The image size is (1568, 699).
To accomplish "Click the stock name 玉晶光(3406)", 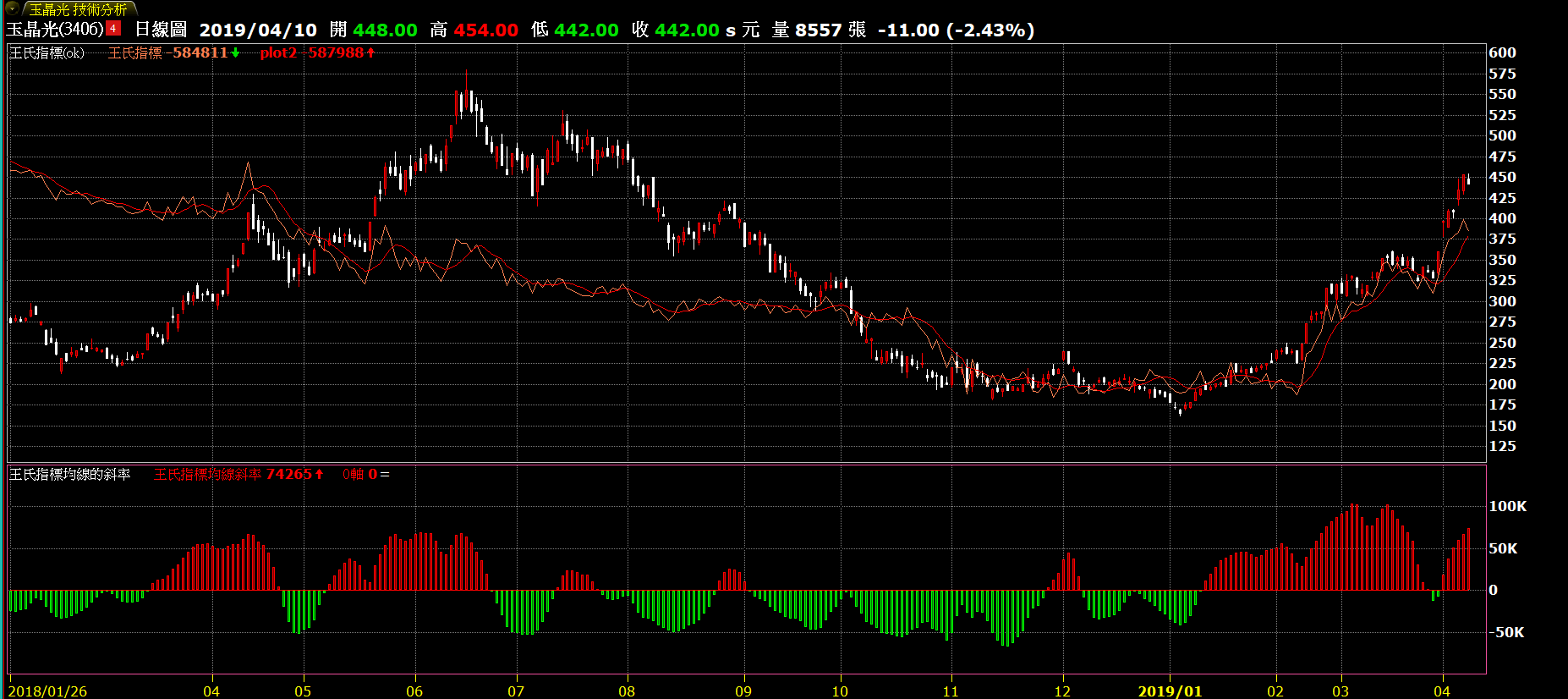I will pos(55,30).
